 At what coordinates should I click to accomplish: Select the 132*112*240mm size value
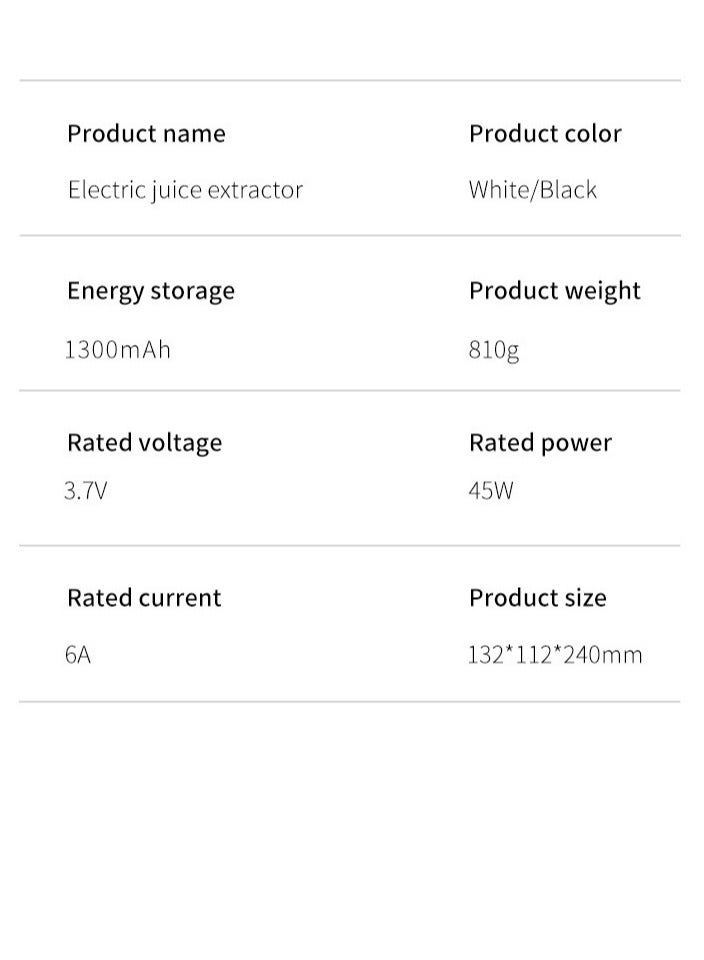tap(555, 654)
